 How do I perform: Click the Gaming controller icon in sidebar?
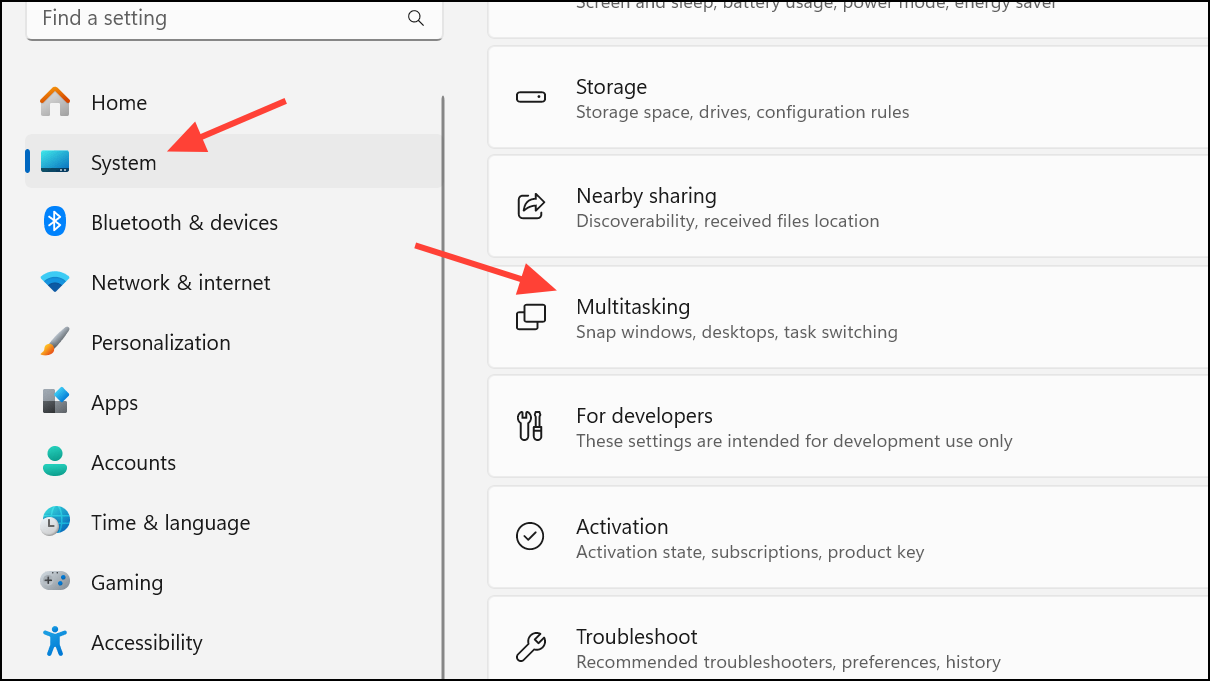54,581
